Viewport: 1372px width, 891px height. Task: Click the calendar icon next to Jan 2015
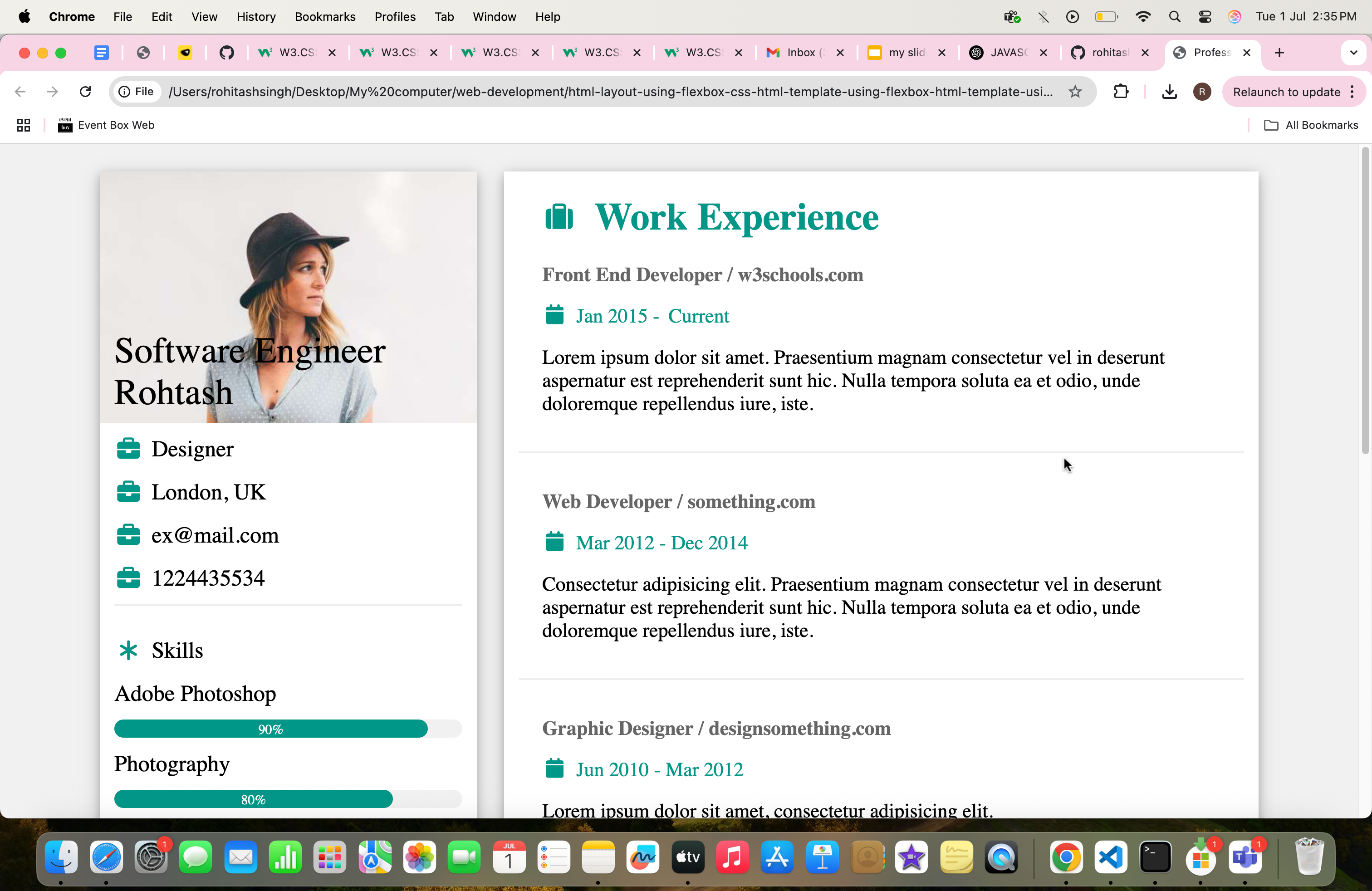[x=554, y=315]
